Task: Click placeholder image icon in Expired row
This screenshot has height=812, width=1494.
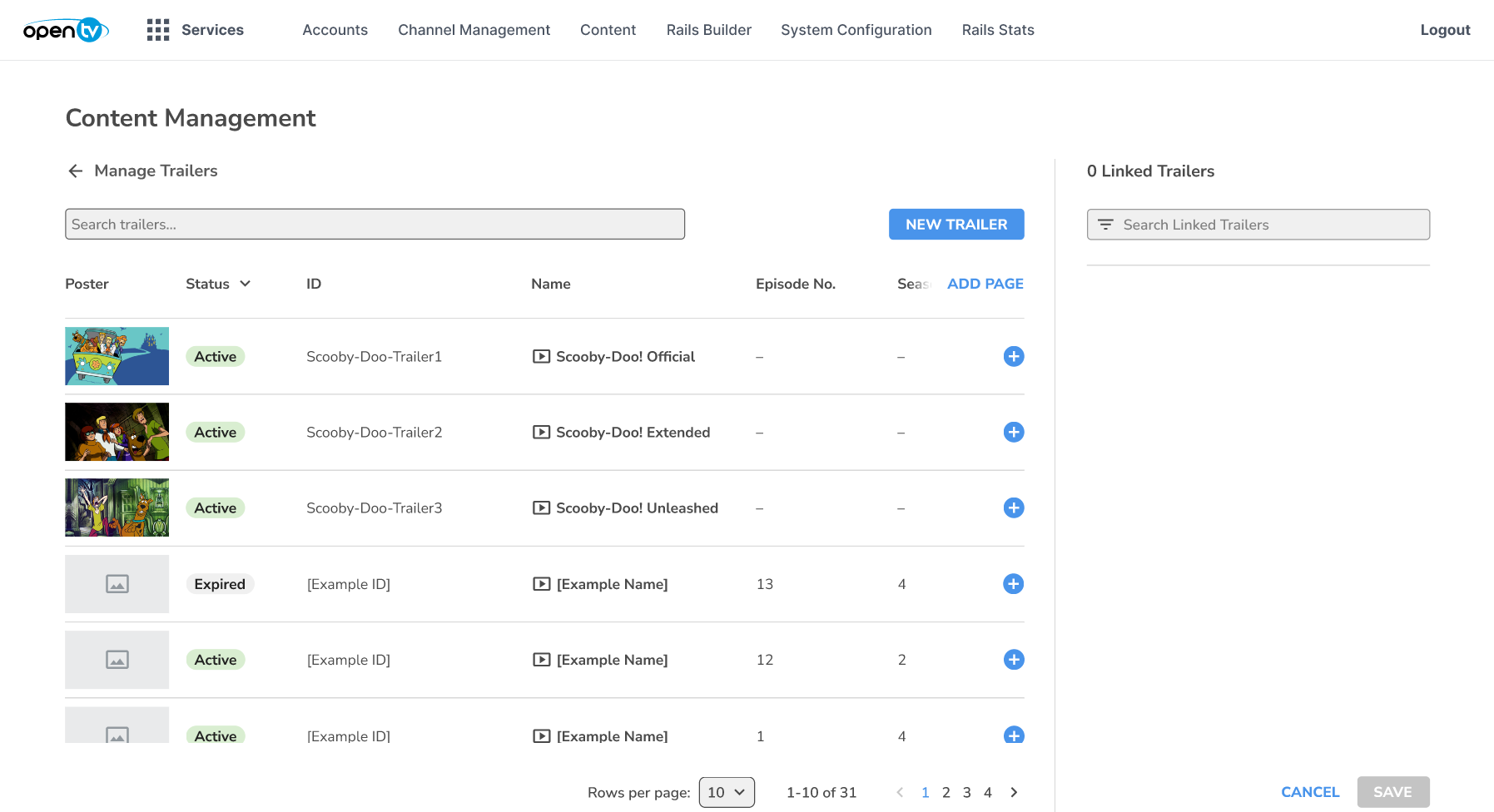Action: (117, 584)
